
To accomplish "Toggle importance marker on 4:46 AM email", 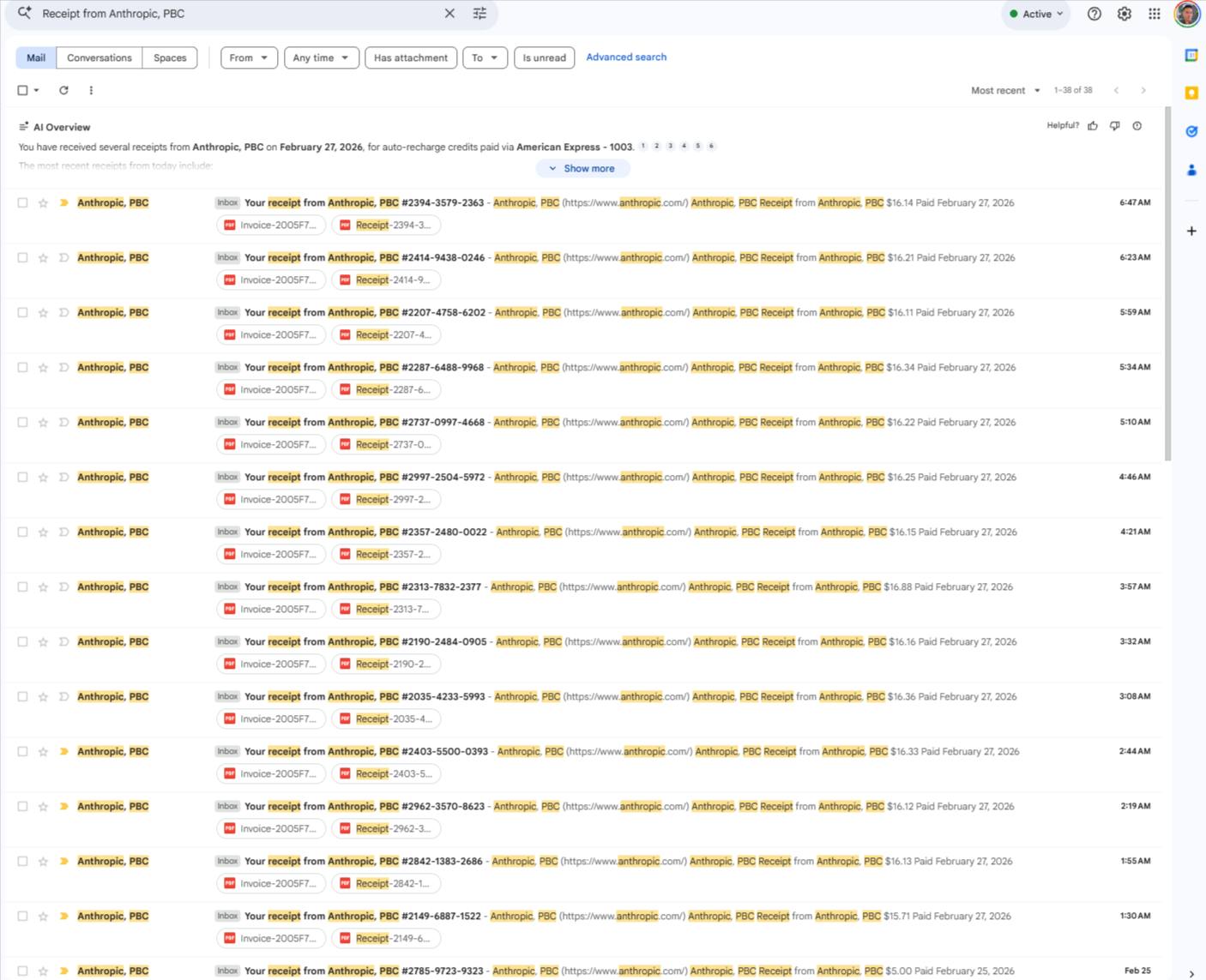I will click(x=63, y=478).
